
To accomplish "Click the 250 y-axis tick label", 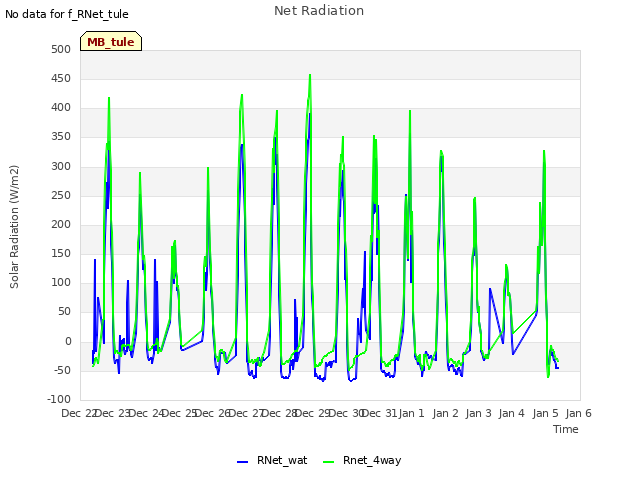I will pyautogui.click(x=61, y=195).
